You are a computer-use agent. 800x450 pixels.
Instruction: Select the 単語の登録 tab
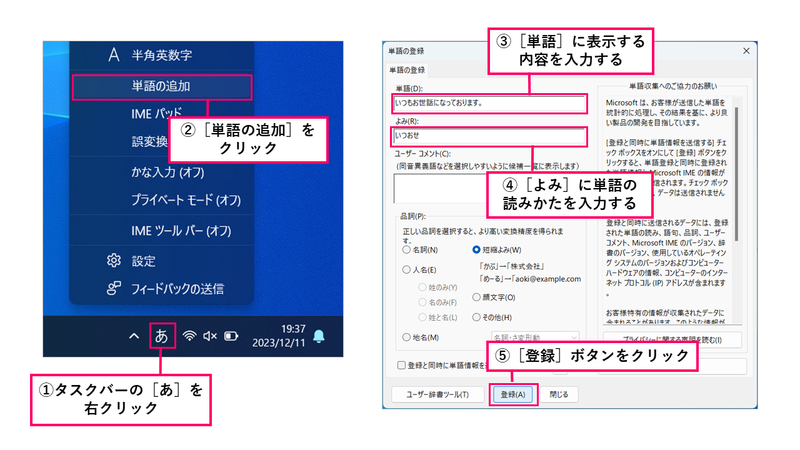407,70
